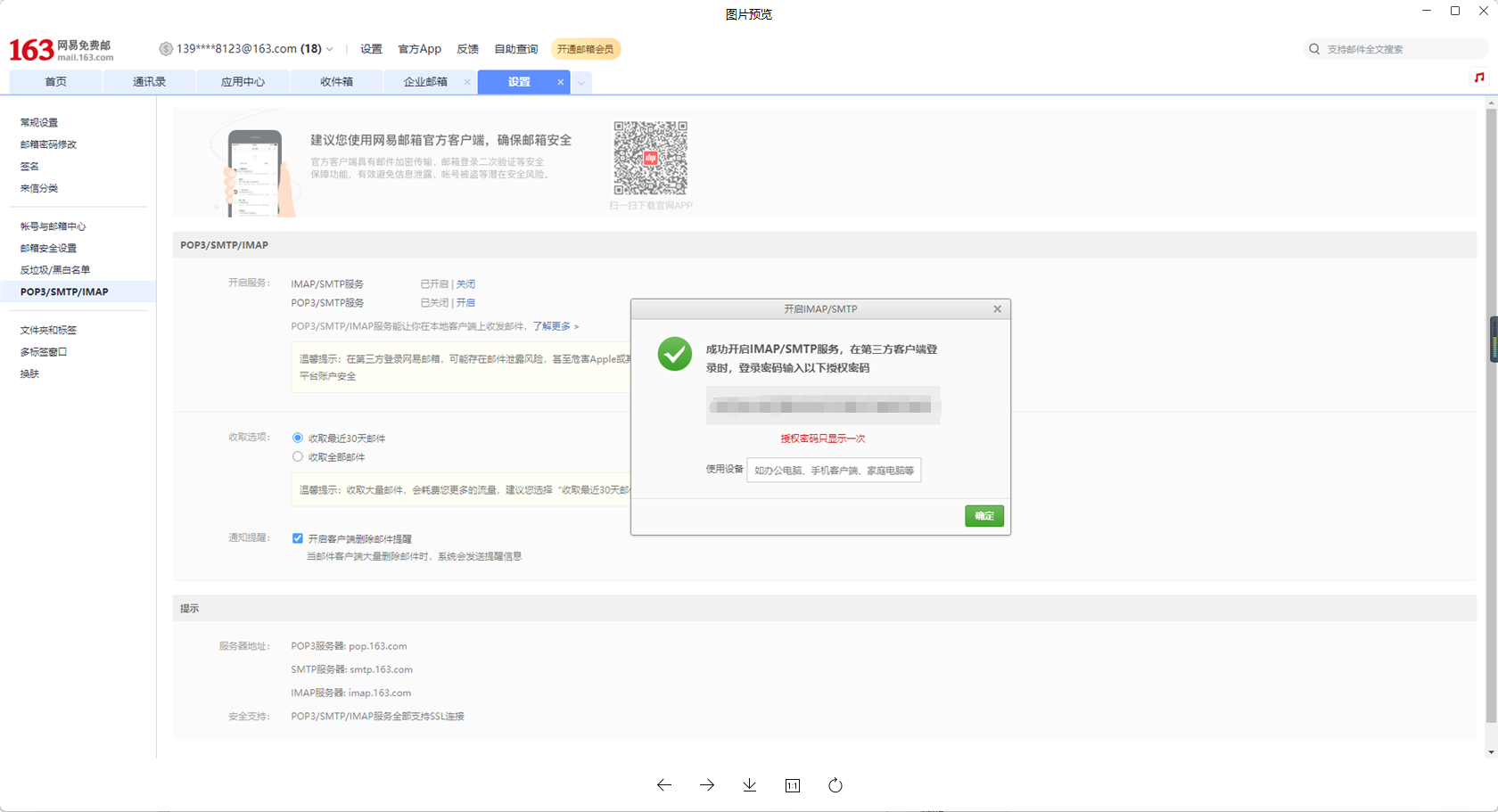The height and width of the screenshot is (812, 1498).
Task: Click 开启 link for POP3/SMTP服务
Action: click(x=465, y=303)
